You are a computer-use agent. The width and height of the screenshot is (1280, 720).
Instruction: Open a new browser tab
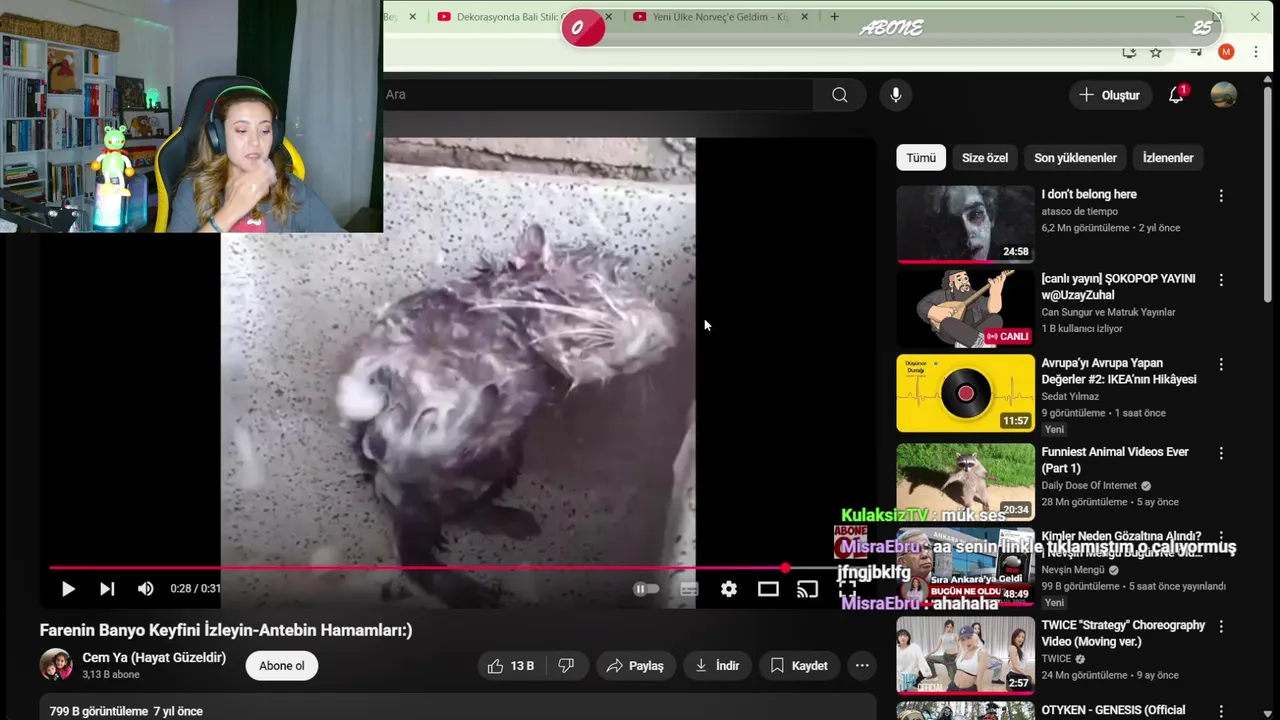[x=834, y=17]
